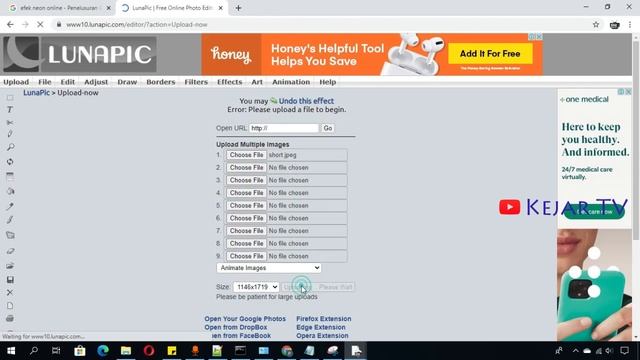Open Microsoft Store from taskbar
Image resolution: width=640 pixels, height=360 pixels.
pos(80,351)
